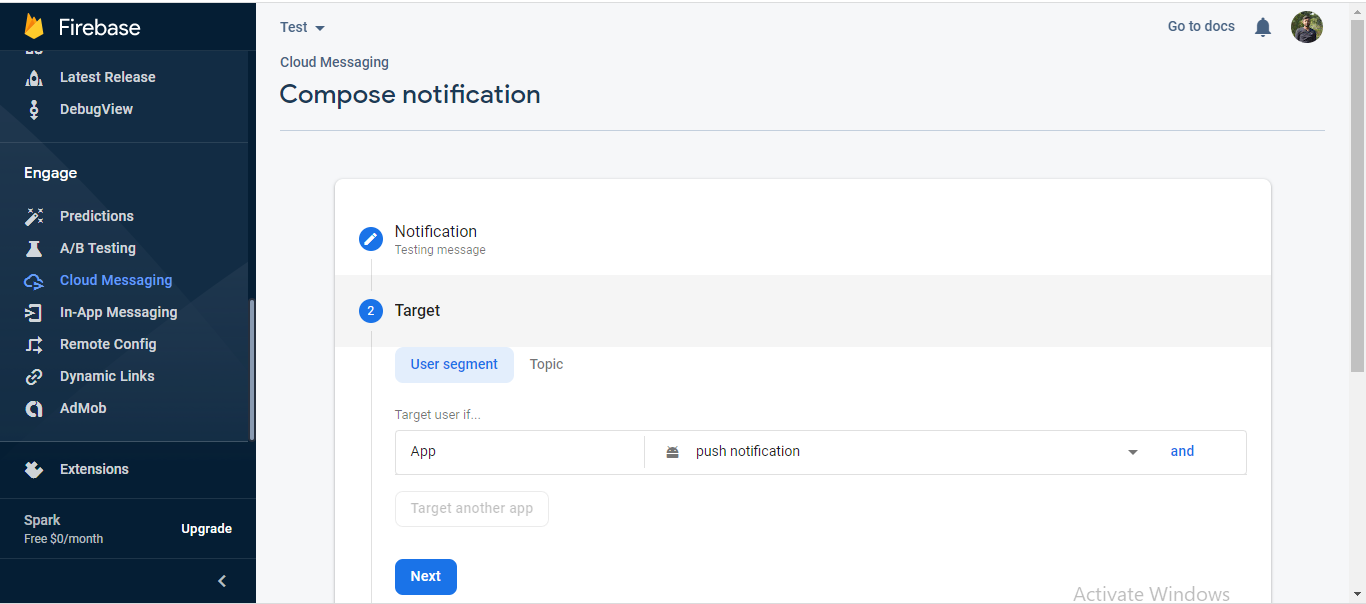Open the Test project switcher
The width and height of the screenshot is (1366, 604).
pos(302,27)
